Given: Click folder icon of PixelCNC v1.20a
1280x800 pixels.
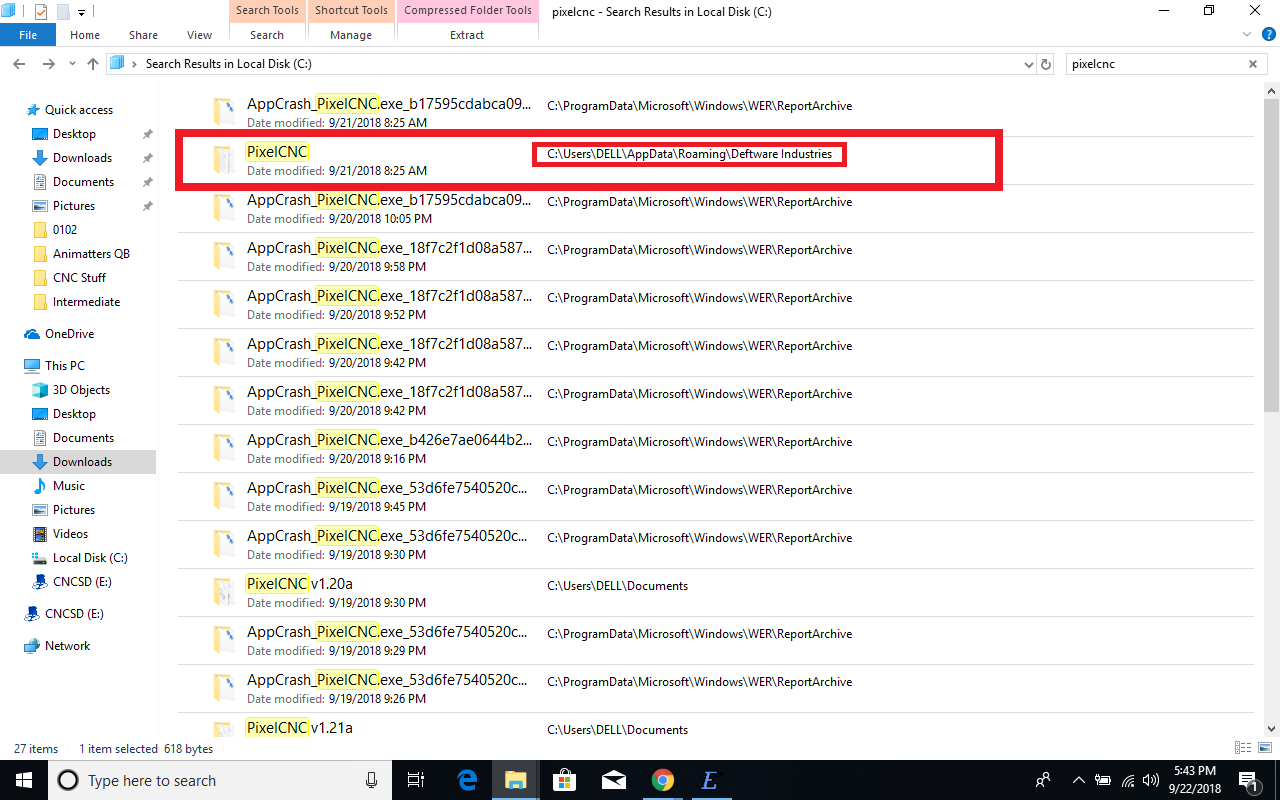Looking at the screenshot, I should point(224,592).
